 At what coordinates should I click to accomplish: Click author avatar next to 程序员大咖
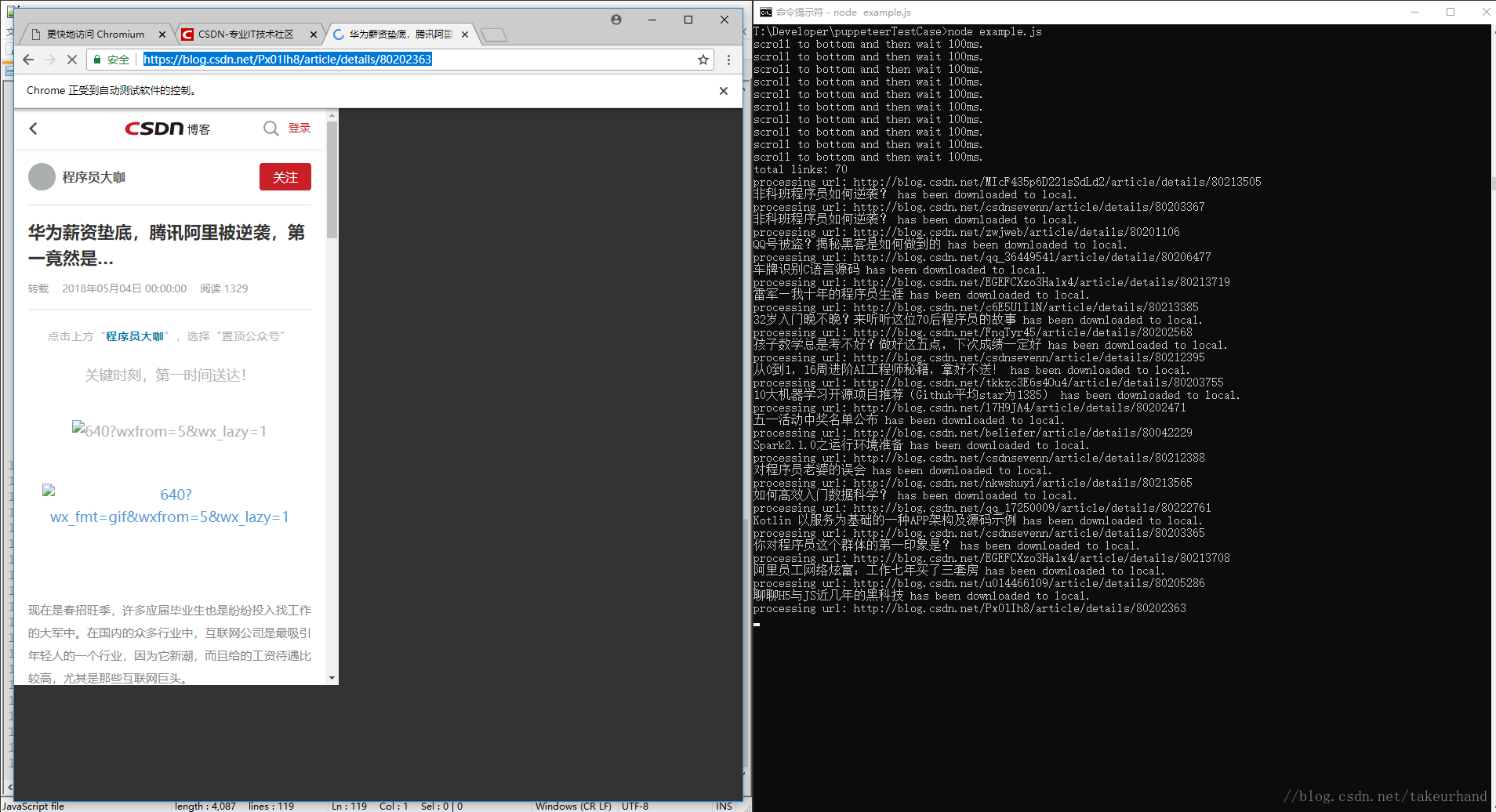coord(42,177)
